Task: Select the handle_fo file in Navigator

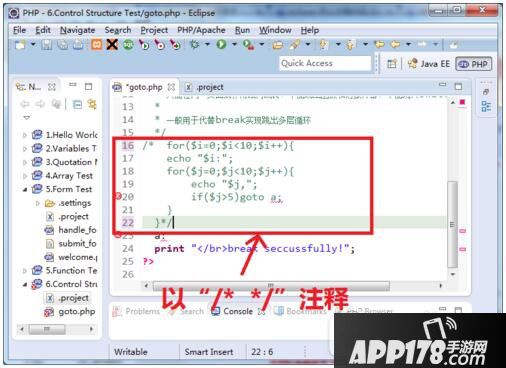Action: pyautogui.click(x=71, y=230)
